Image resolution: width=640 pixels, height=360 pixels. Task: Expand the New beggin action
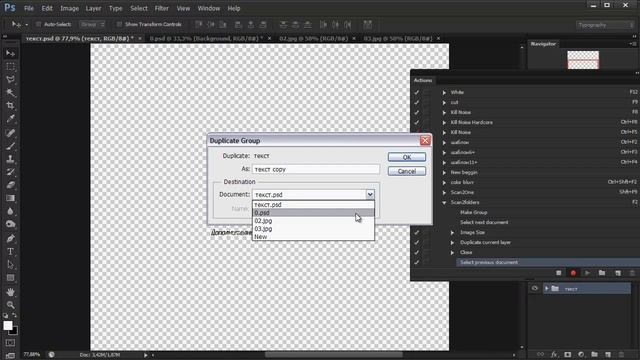click(x=444, y=172)
